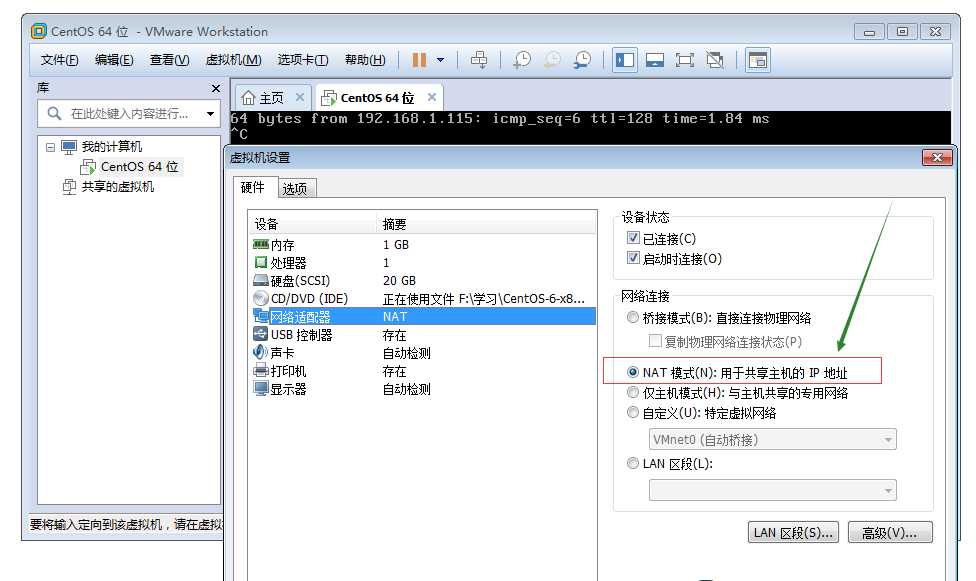The height and width of the screenshot is (581, 976).
Task: Toggle the 已连接(C) checkbox
Action: pos(633,238)
